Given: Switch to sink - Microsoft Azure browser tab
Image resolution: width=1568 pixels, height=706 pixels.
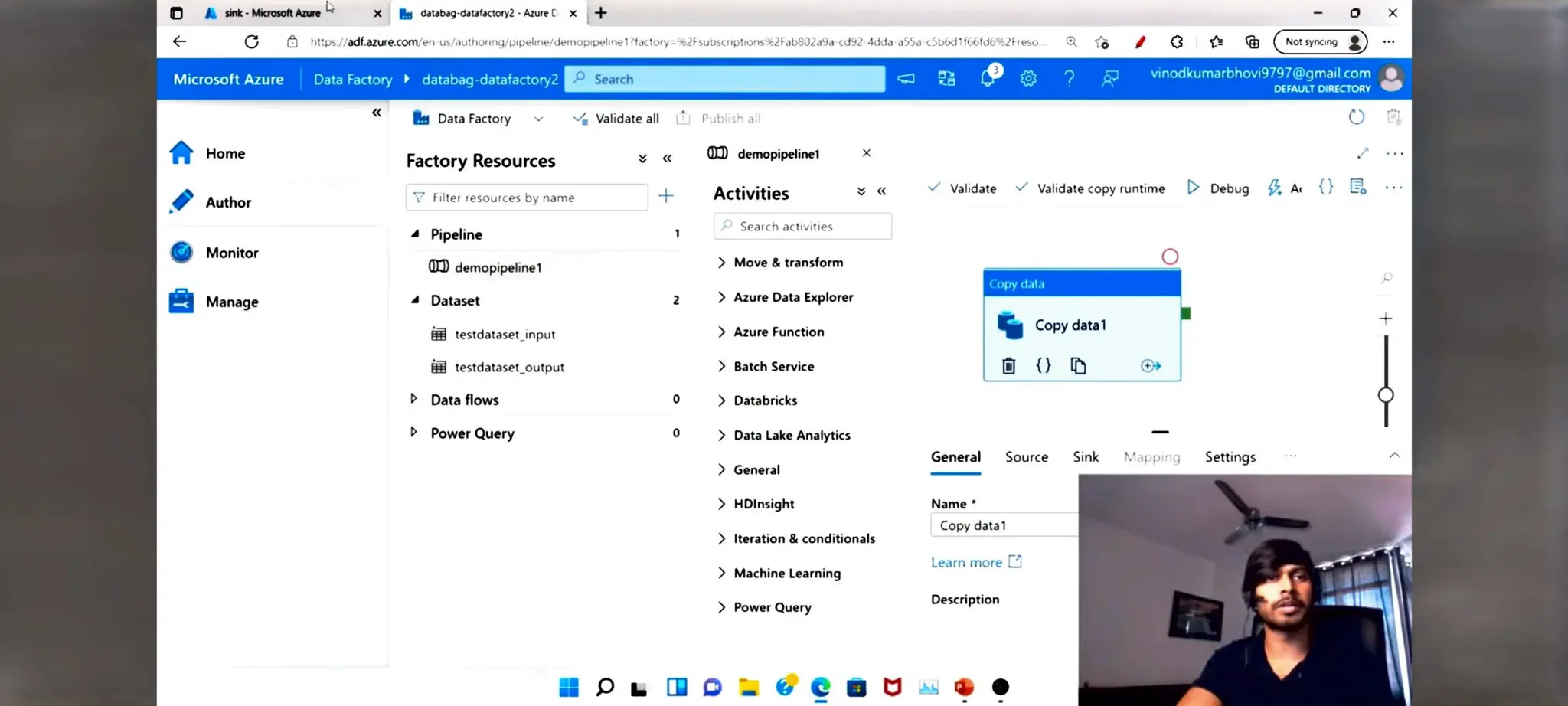Looking at the screenshot, I should point(291,13).
